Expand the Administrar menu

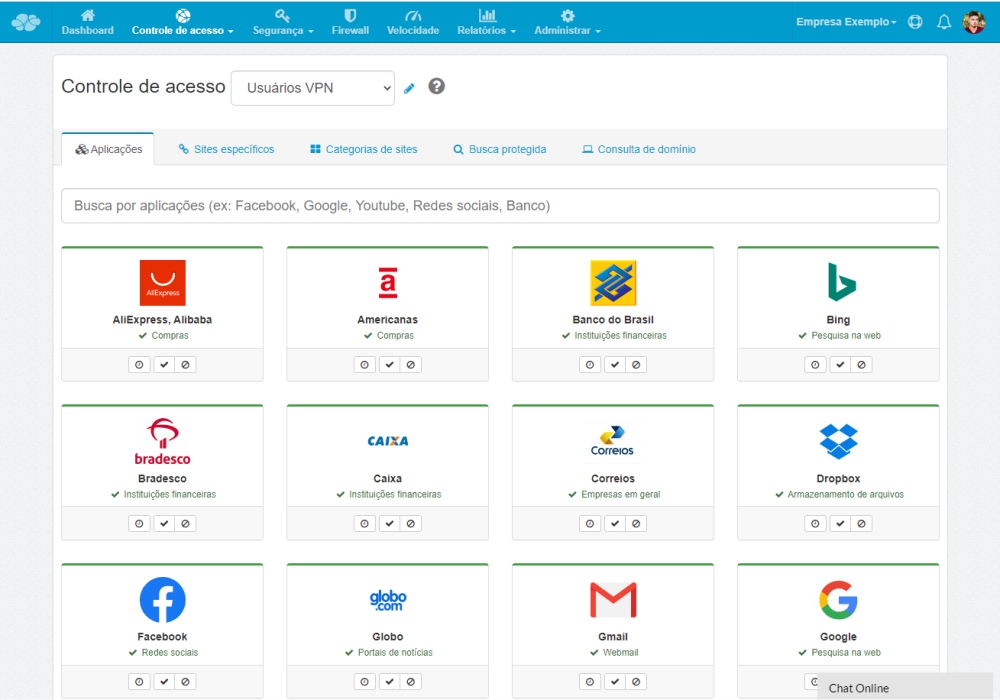(567, 22)
